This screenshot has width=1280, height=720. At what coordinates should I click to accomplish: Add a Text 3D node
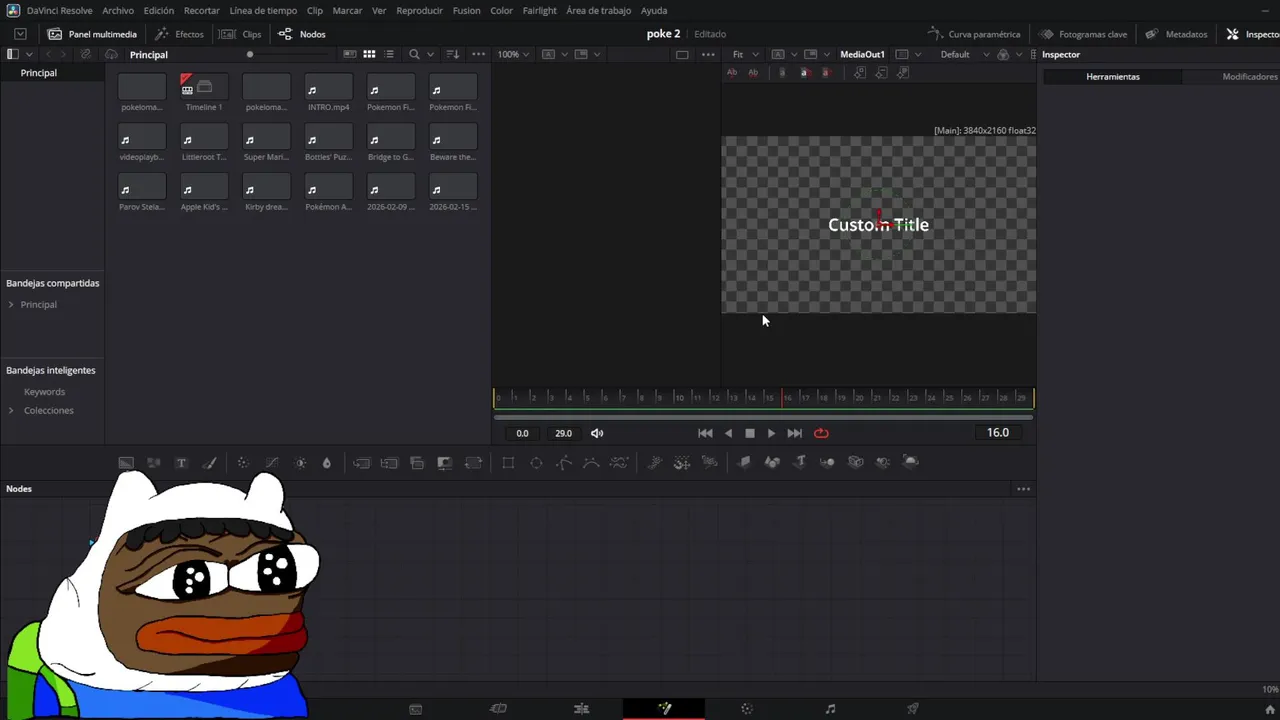point(800,462)
